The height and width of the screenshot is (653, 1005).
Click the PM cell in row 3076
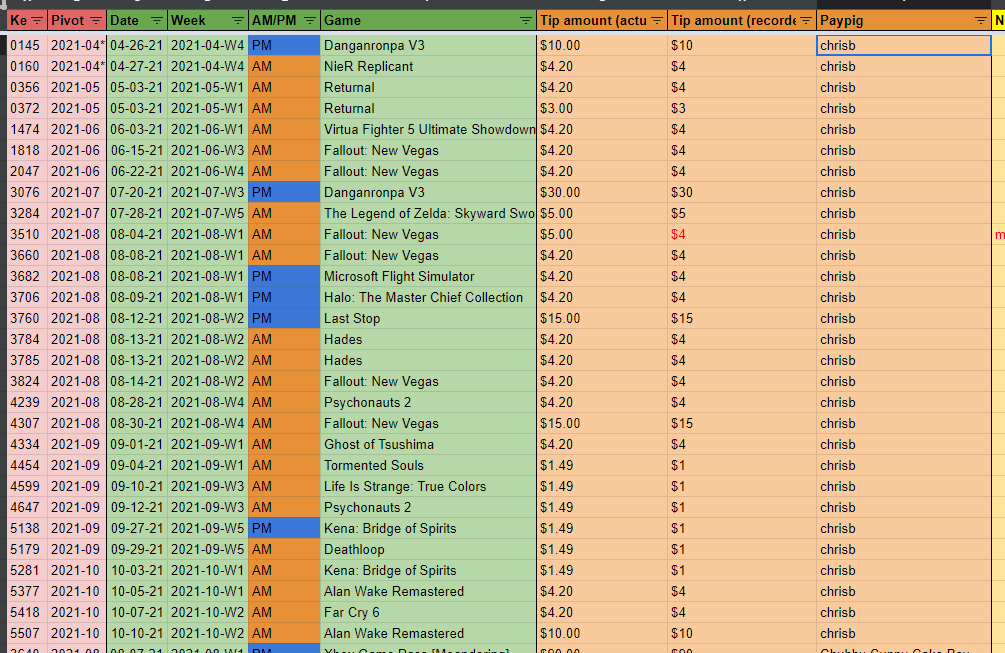pyautogui.click(x=284, y=192)
